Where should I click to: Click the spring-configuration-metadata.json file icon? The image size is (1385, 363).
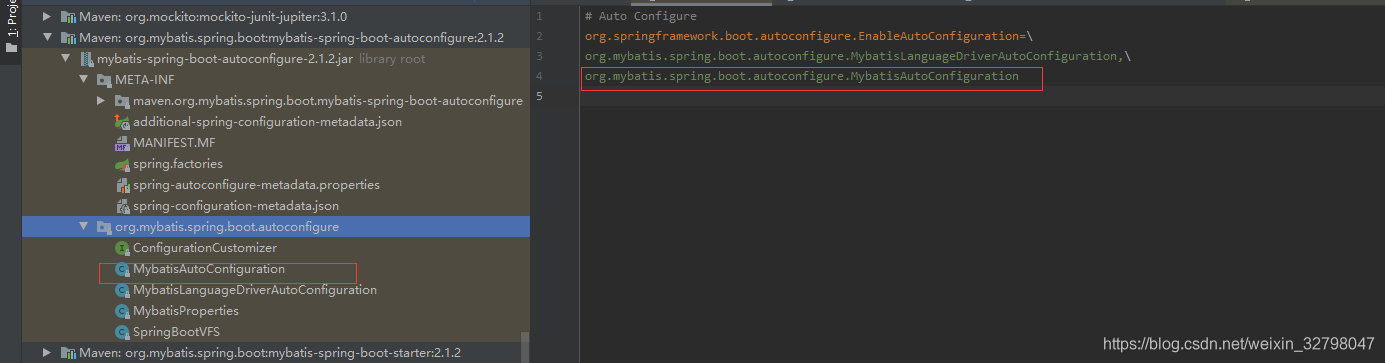click(x=122, y=206)
